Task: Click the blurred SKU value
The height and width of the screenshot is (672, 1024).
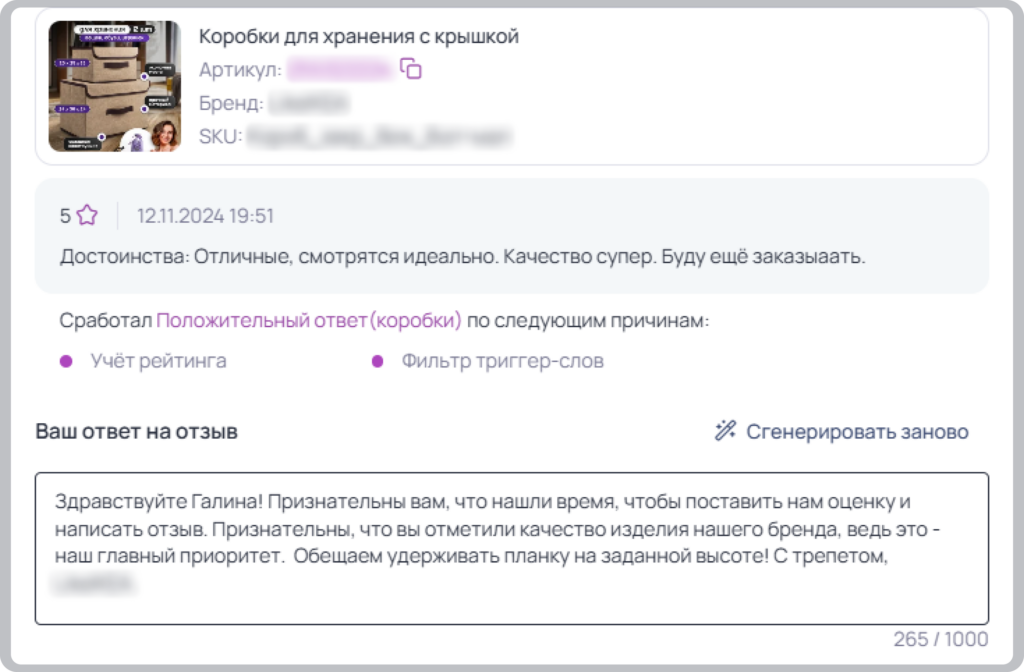Action: tap(379, 136)
